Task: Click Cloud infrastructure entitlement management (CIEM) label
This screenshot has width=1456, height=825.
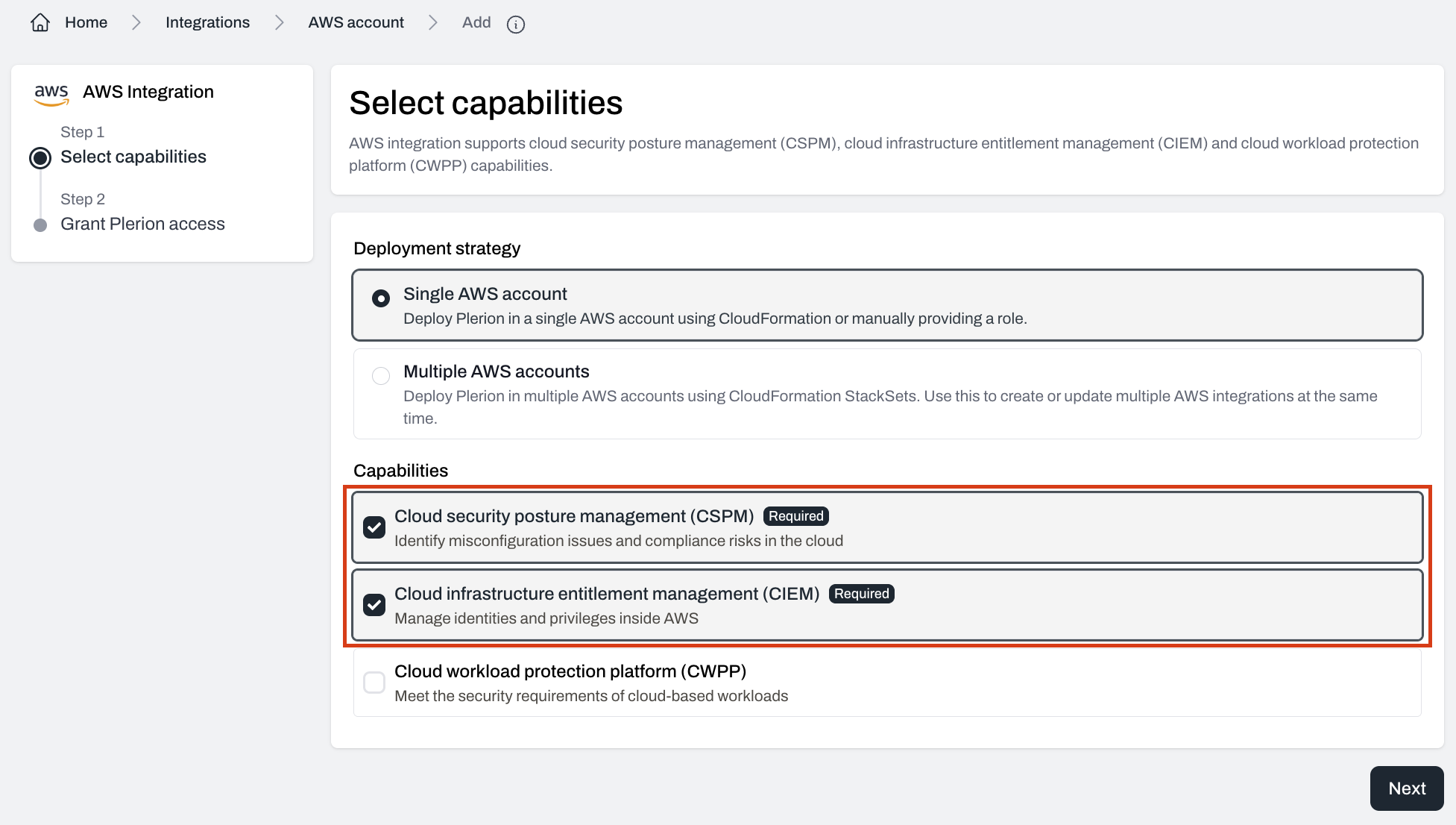Action: click(607, 594)
